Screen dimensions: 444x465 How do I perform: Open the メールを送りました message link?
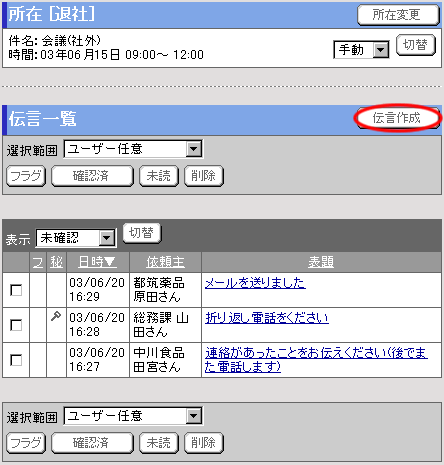pyautogui.click(x=255, y=283)
